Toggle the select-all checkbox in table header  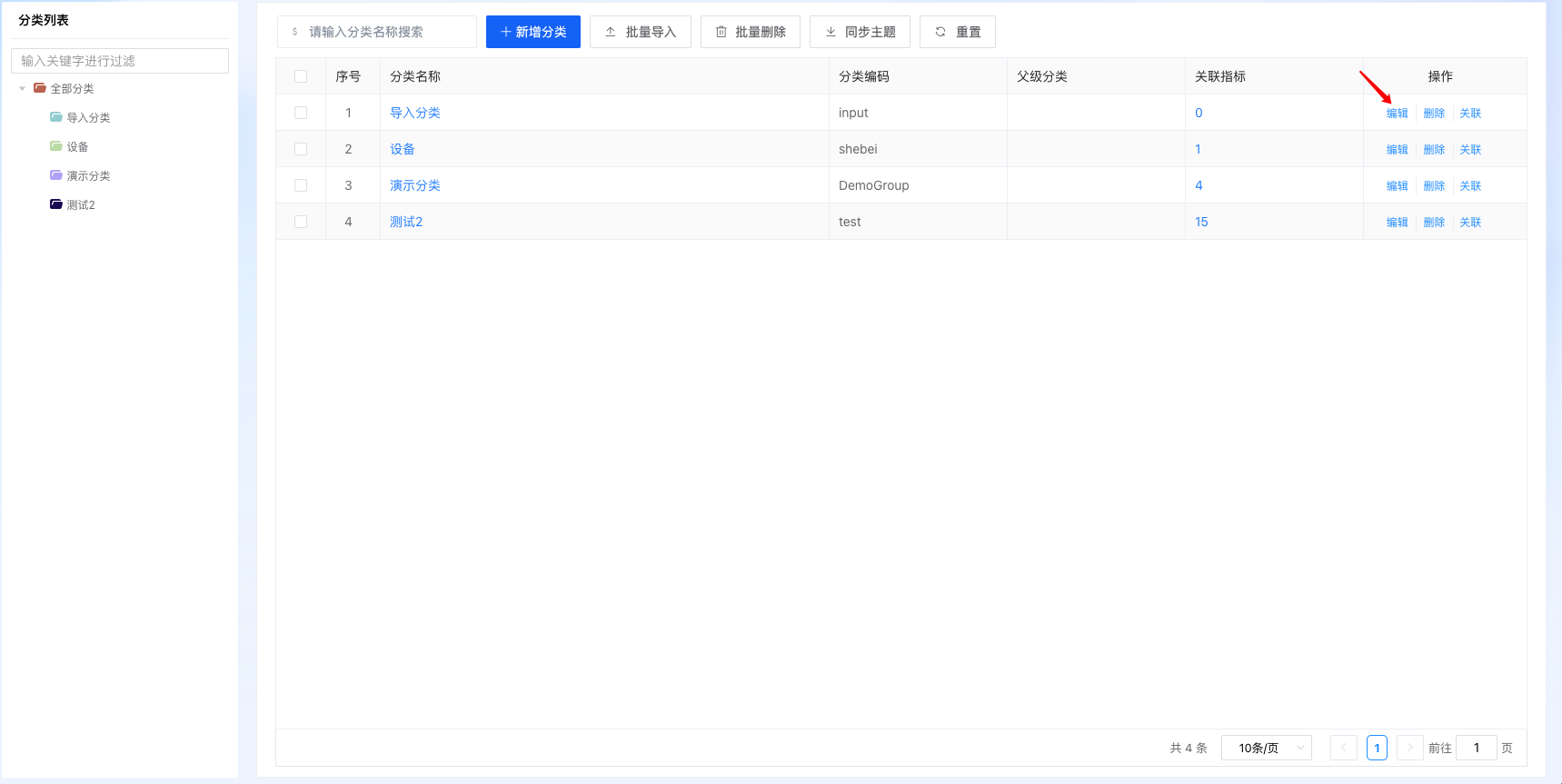coord(301,76)
